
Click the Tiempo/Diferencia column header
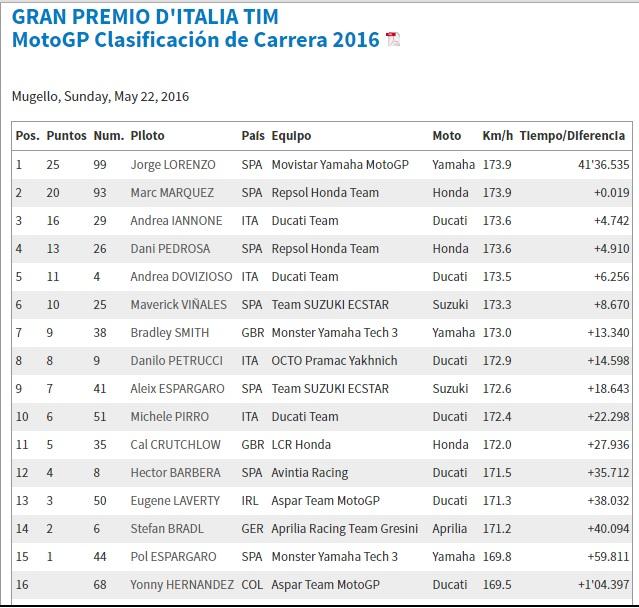pyautogui.click(x=572, y=136)
